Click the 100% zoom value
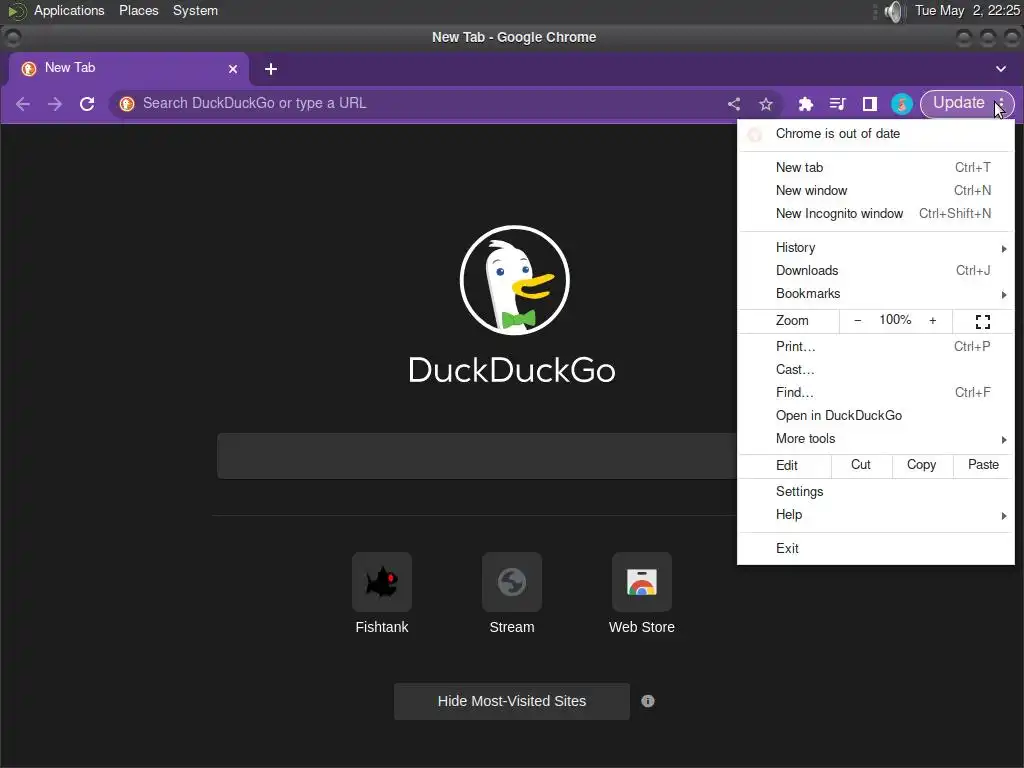This screenshot has height=768, width=1024. click(x=895, y=320)
